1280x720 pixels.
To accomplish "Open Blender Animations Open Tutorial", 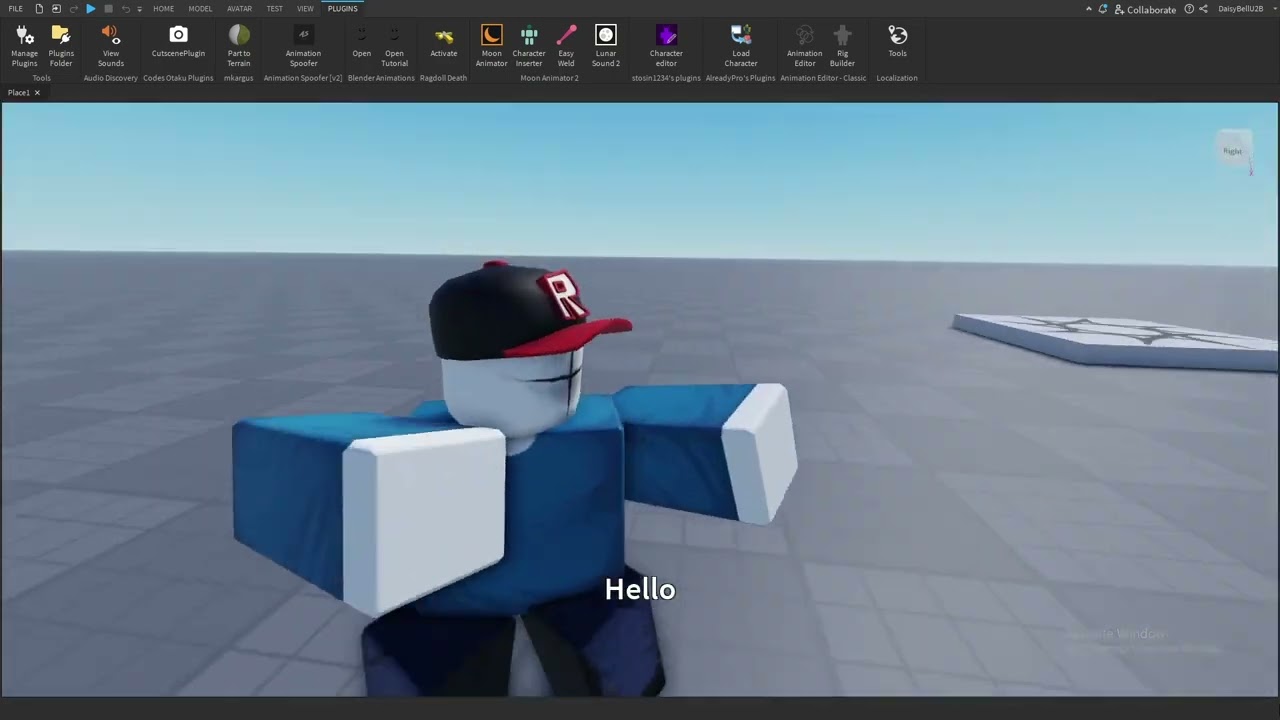I will pyautogui.click(x=394, y=46).
